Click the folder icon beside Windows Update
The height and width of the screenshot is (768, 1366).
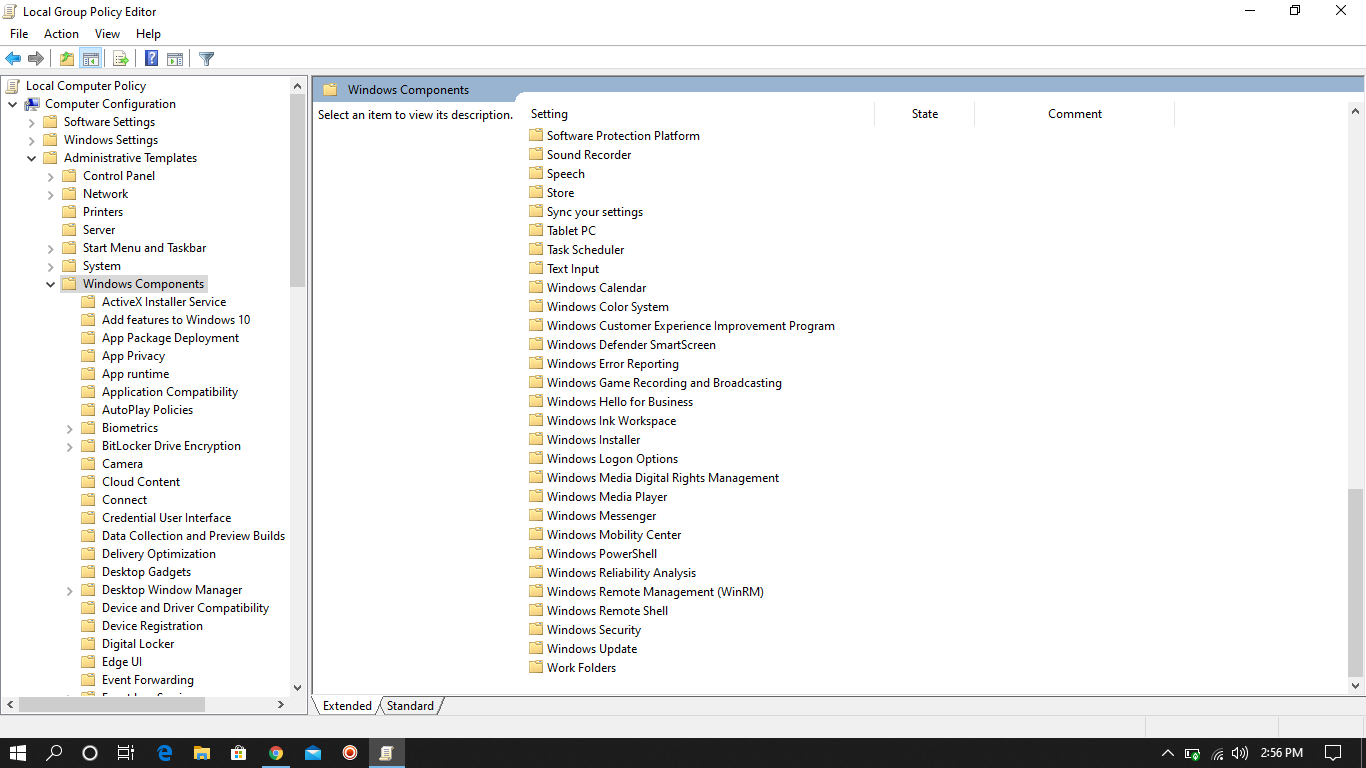click(536, 649)
